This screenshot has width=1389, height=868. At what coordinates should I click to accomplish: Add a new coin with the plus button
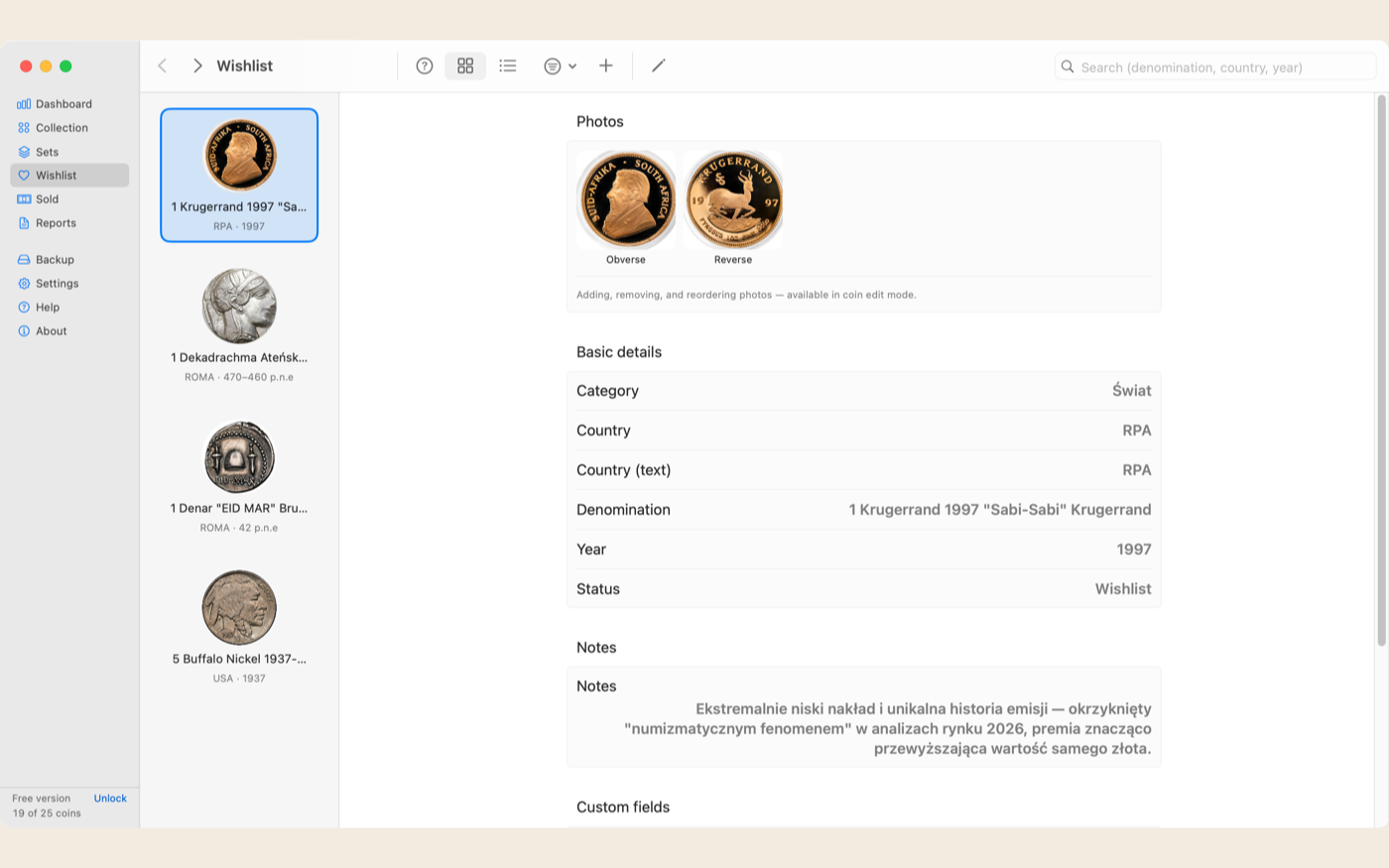tap(606, 65)
